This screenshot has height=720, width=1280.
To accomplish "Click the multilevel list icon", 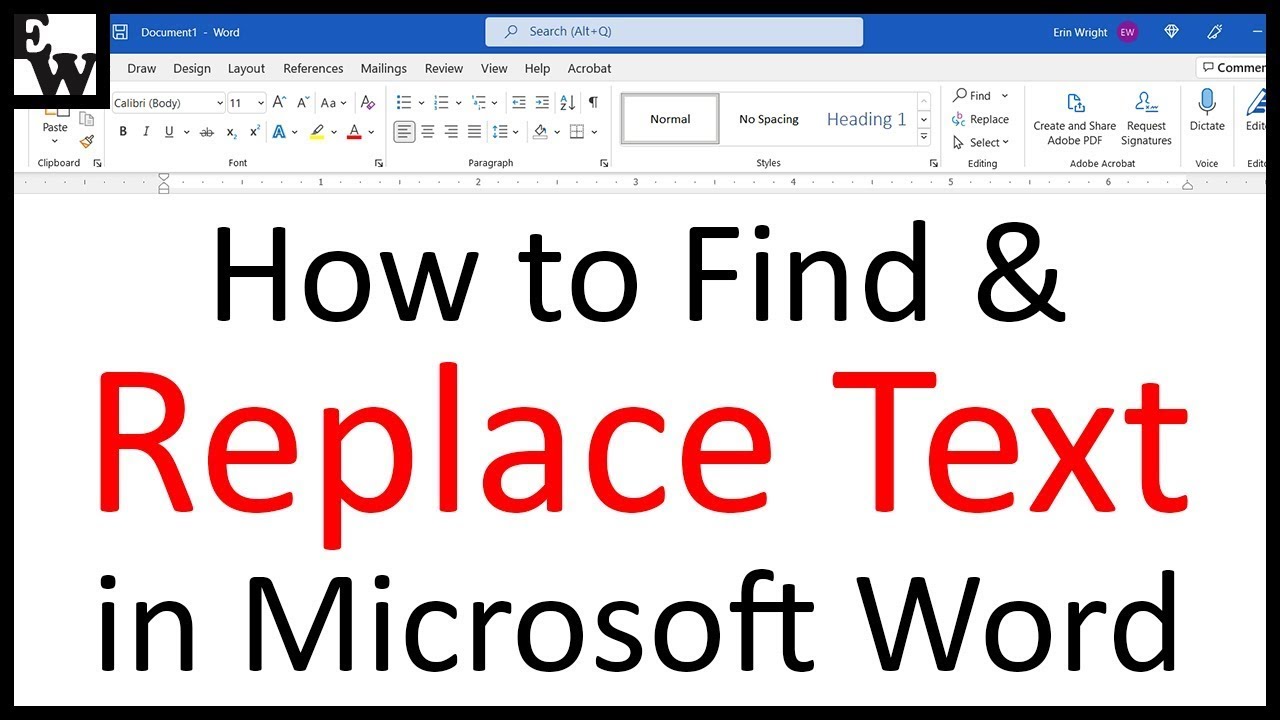I will pyautogui.click(x=479, y=103).
